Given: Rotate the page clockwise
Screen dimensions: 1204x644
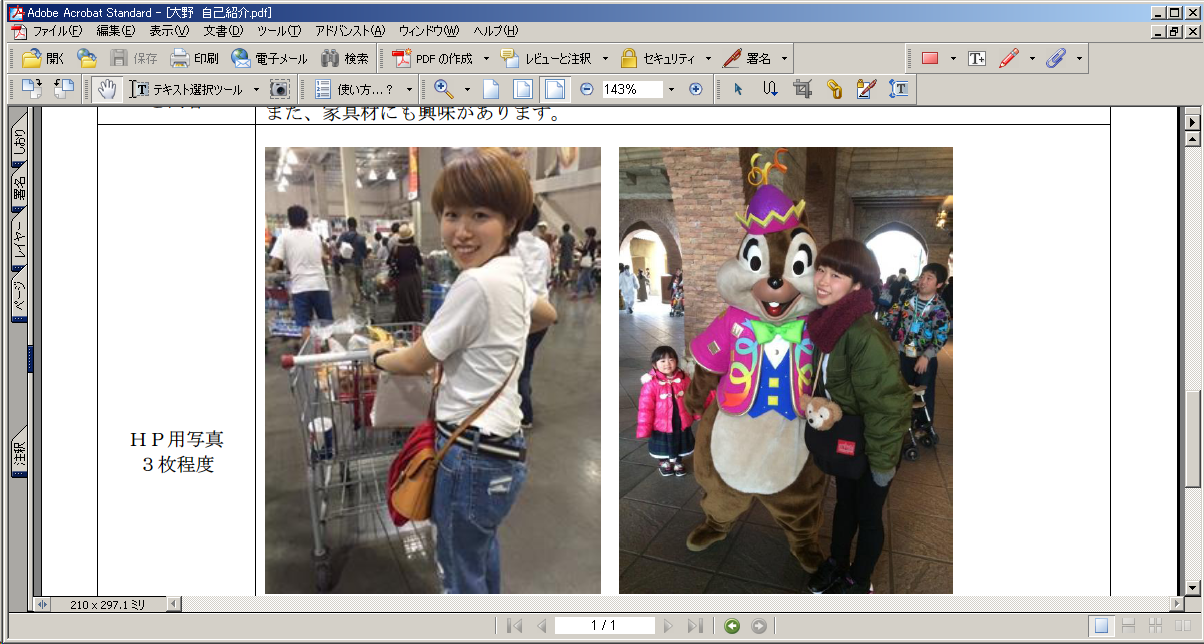Looking at the screenshot, I should (32, 89).
